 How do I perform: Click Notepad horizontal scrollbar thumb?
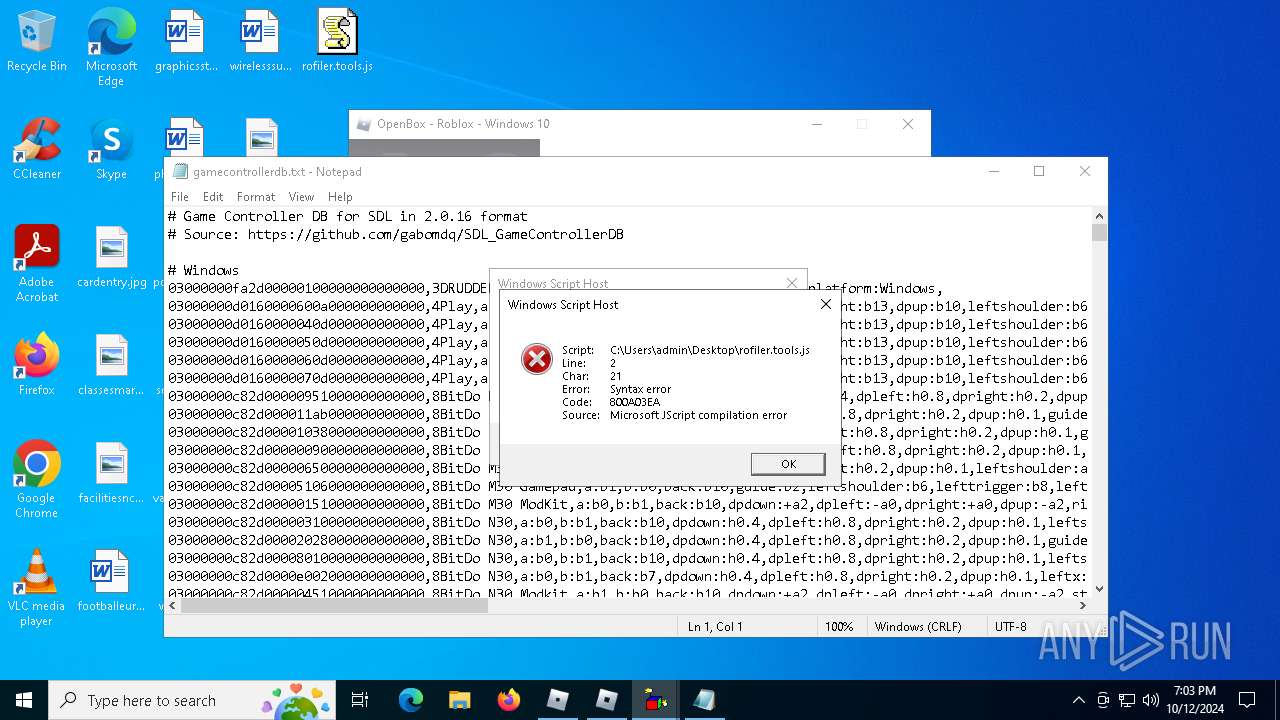coord(334,605)
